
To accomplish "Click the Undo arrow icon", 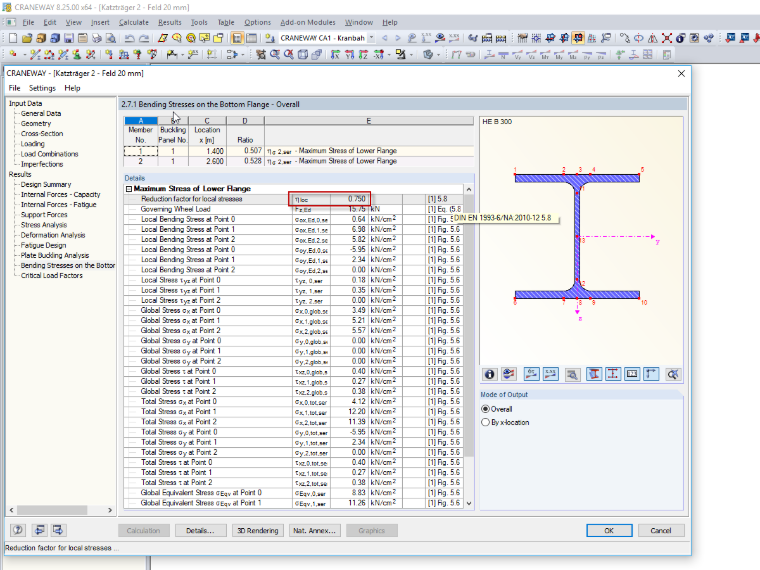I will point(129,38).
